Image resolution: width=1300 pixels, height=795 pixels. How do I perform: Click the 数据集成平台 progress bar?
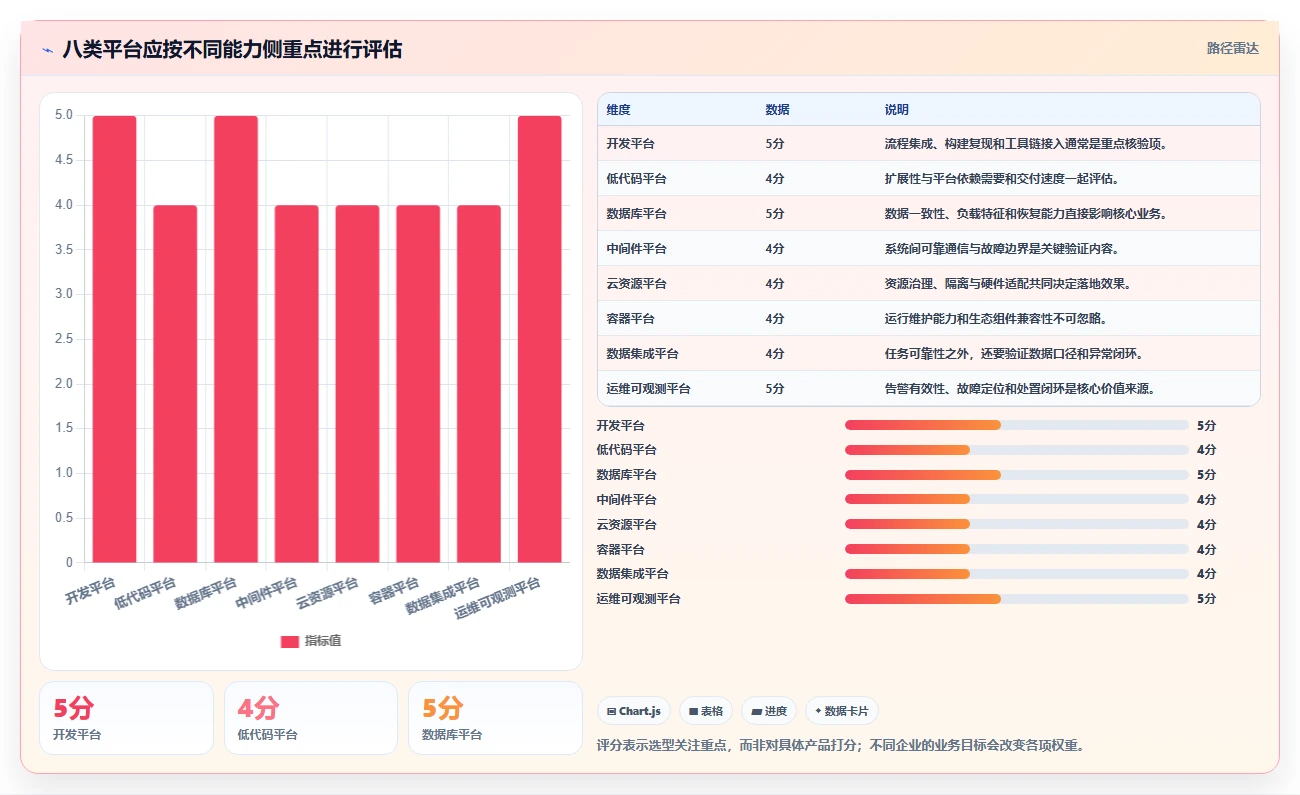pyautogui.click(x=1017, y=574)
